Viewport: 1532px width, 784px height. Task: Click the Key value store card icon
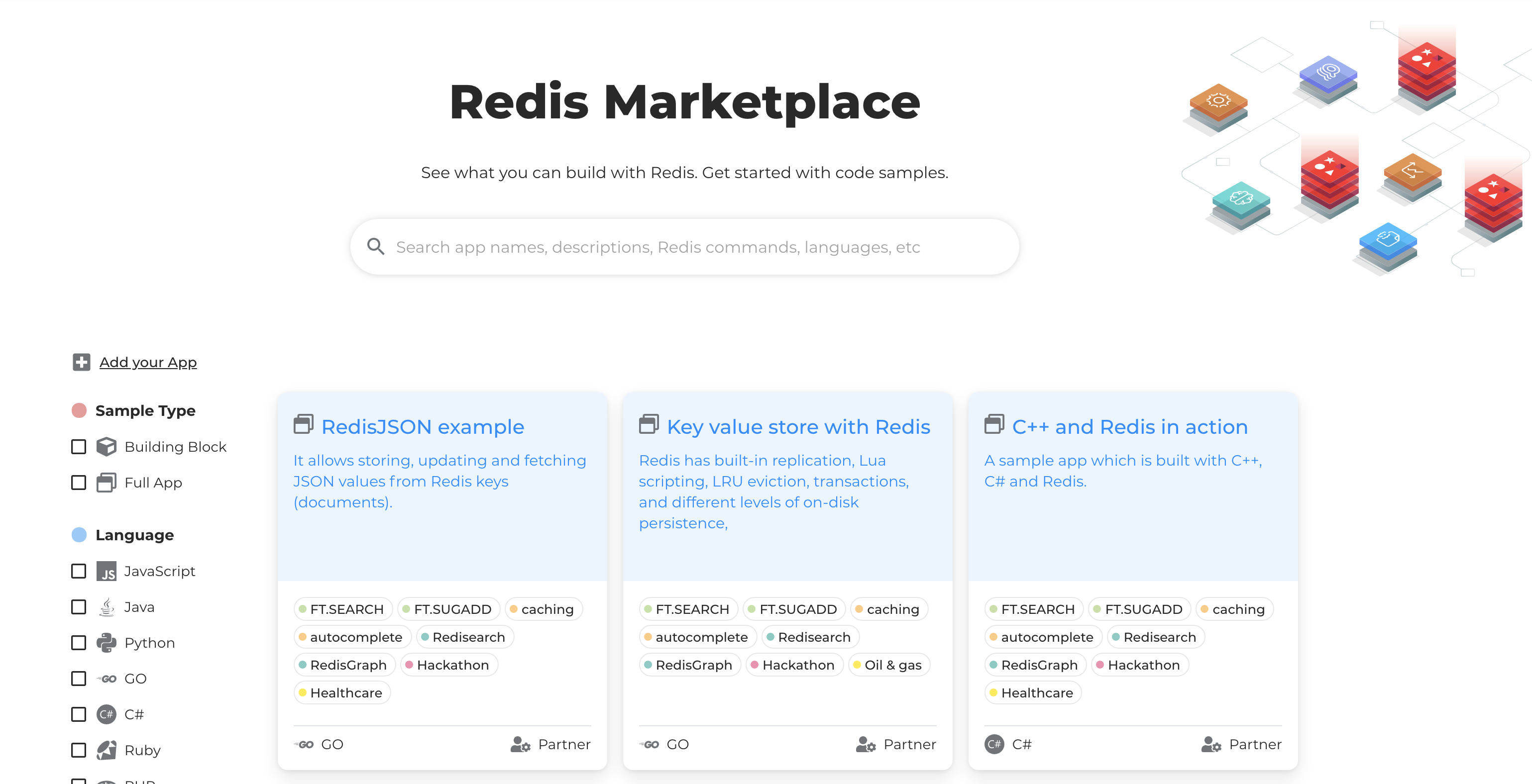click(x=648, y=426)
